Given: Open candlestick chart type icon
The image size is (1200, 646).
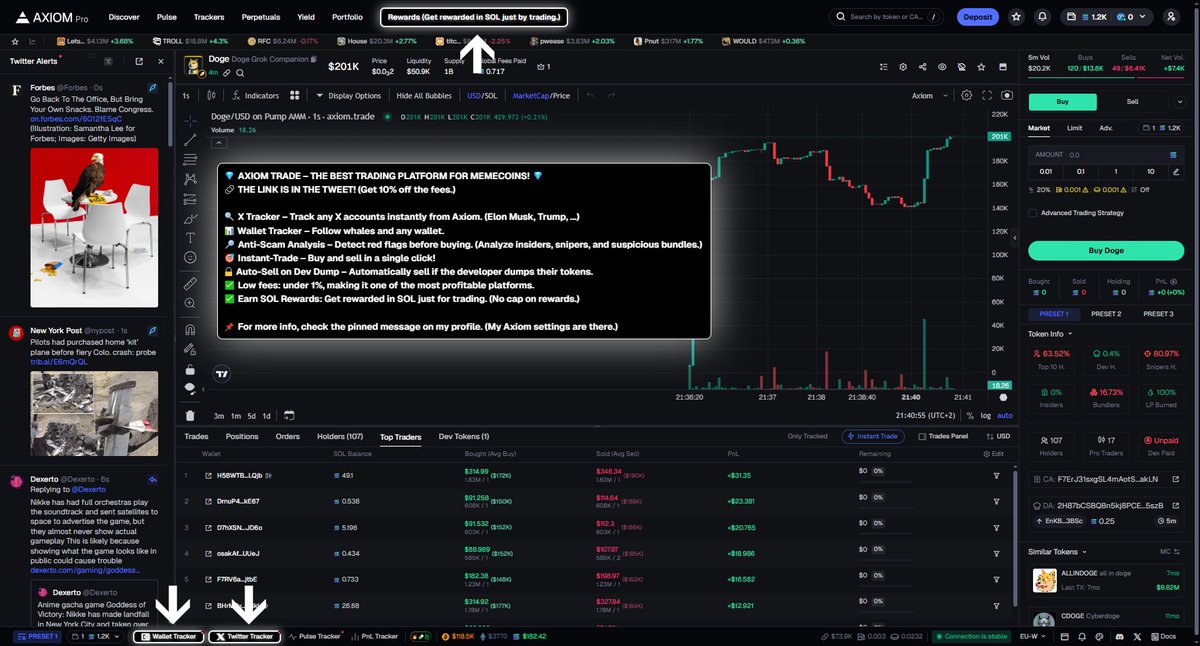Looking at the screenshot, I should coord(211,95).
